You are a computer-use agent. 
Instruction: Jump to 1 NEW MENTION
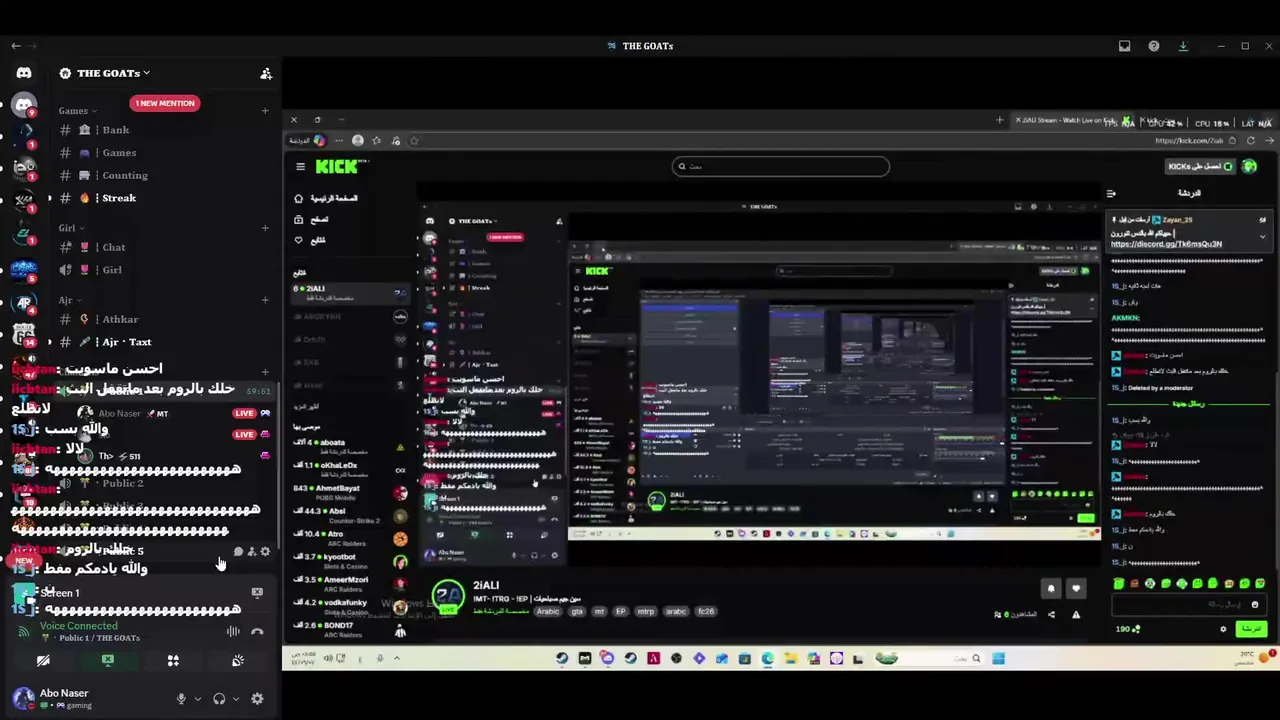(165, 103)
